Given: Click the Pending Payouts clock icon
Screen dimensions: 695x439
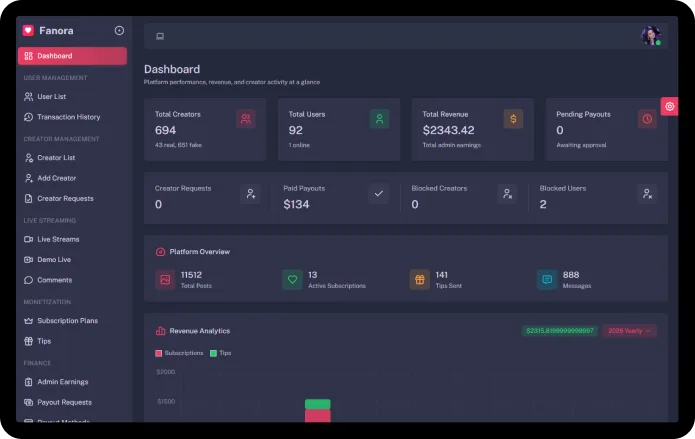Looking at the screenshot, I should (647, 119).
